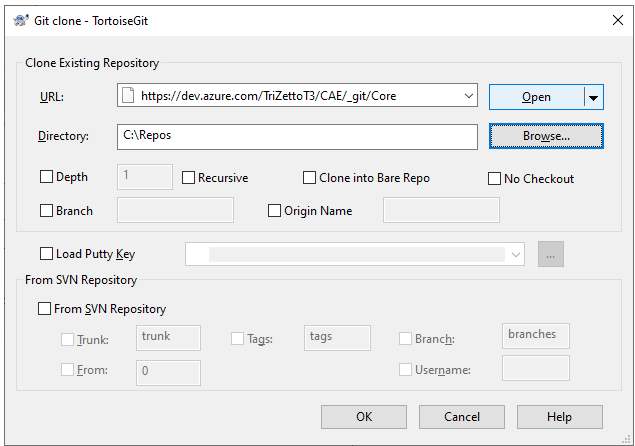635x446 pixels.
Task: Close the Git clone dialog
Action: click(x=612, y=17)
